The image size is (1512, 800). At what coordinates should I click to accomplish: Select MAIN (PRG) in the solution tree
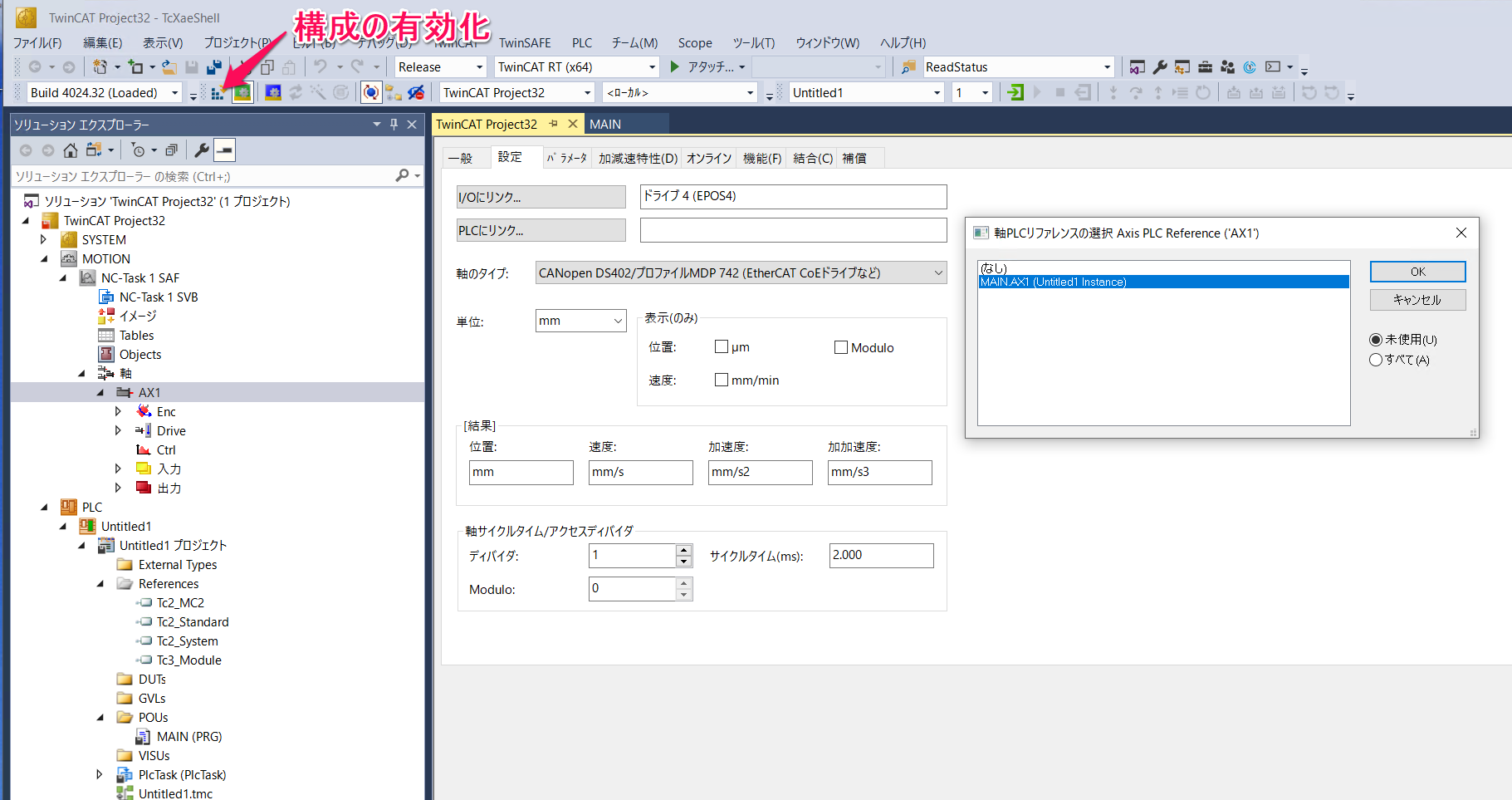coord(189,737)
